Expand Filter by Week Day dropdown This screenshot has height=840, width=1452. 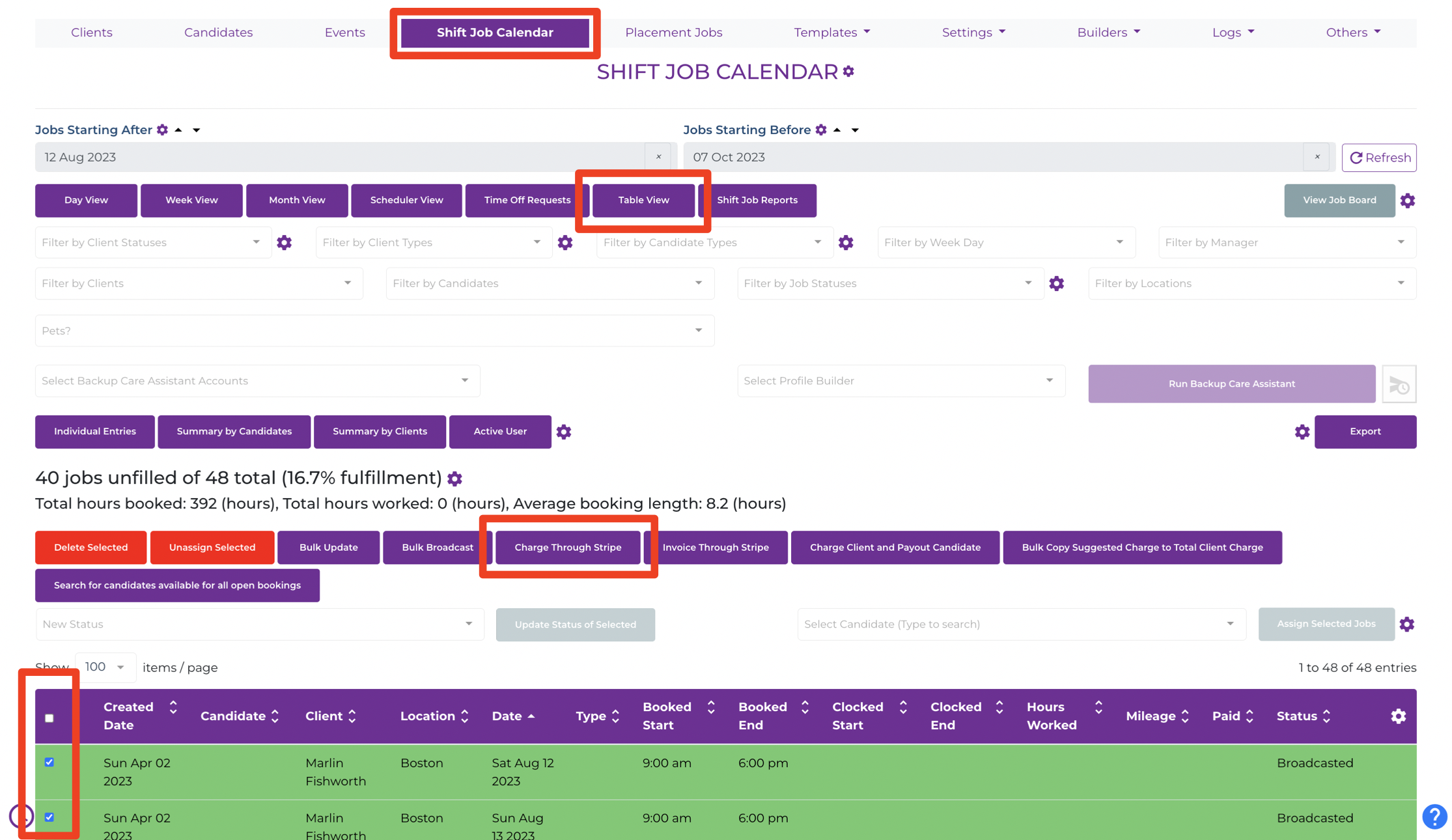[1006, 243]
